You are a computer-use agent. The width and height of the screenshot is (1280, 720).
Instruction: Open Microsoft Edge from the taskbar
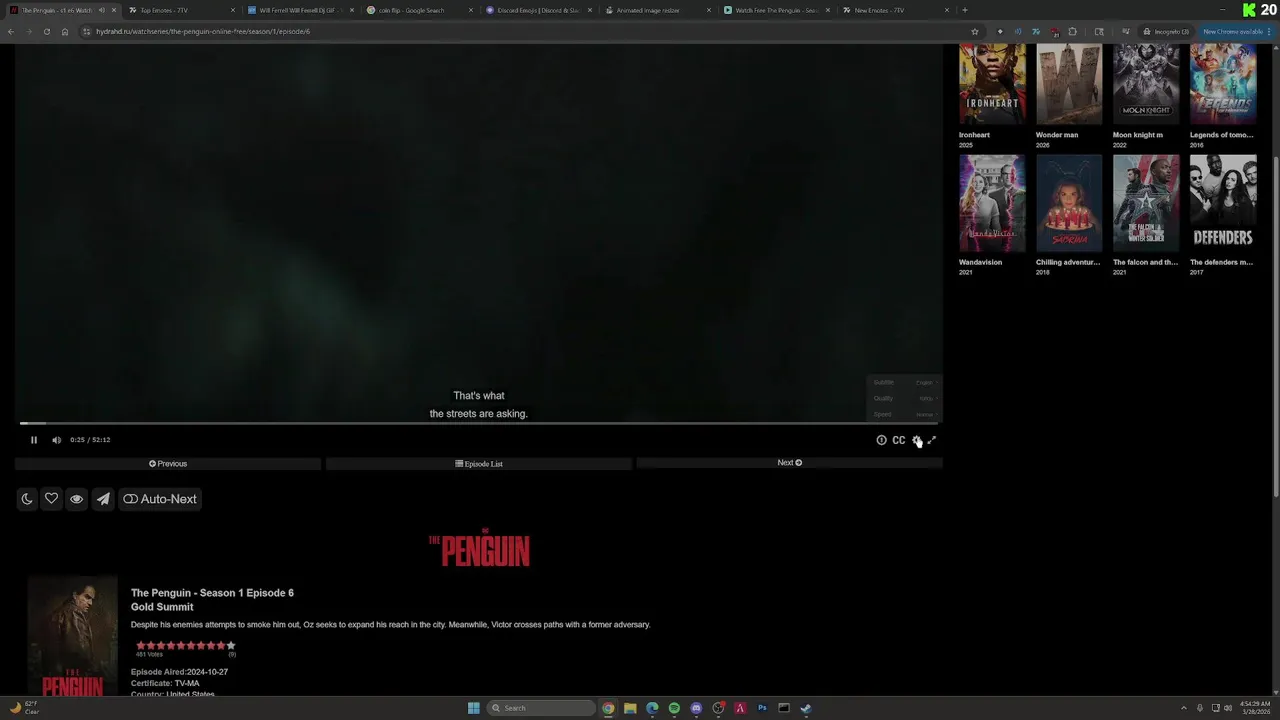click(652, 708)
